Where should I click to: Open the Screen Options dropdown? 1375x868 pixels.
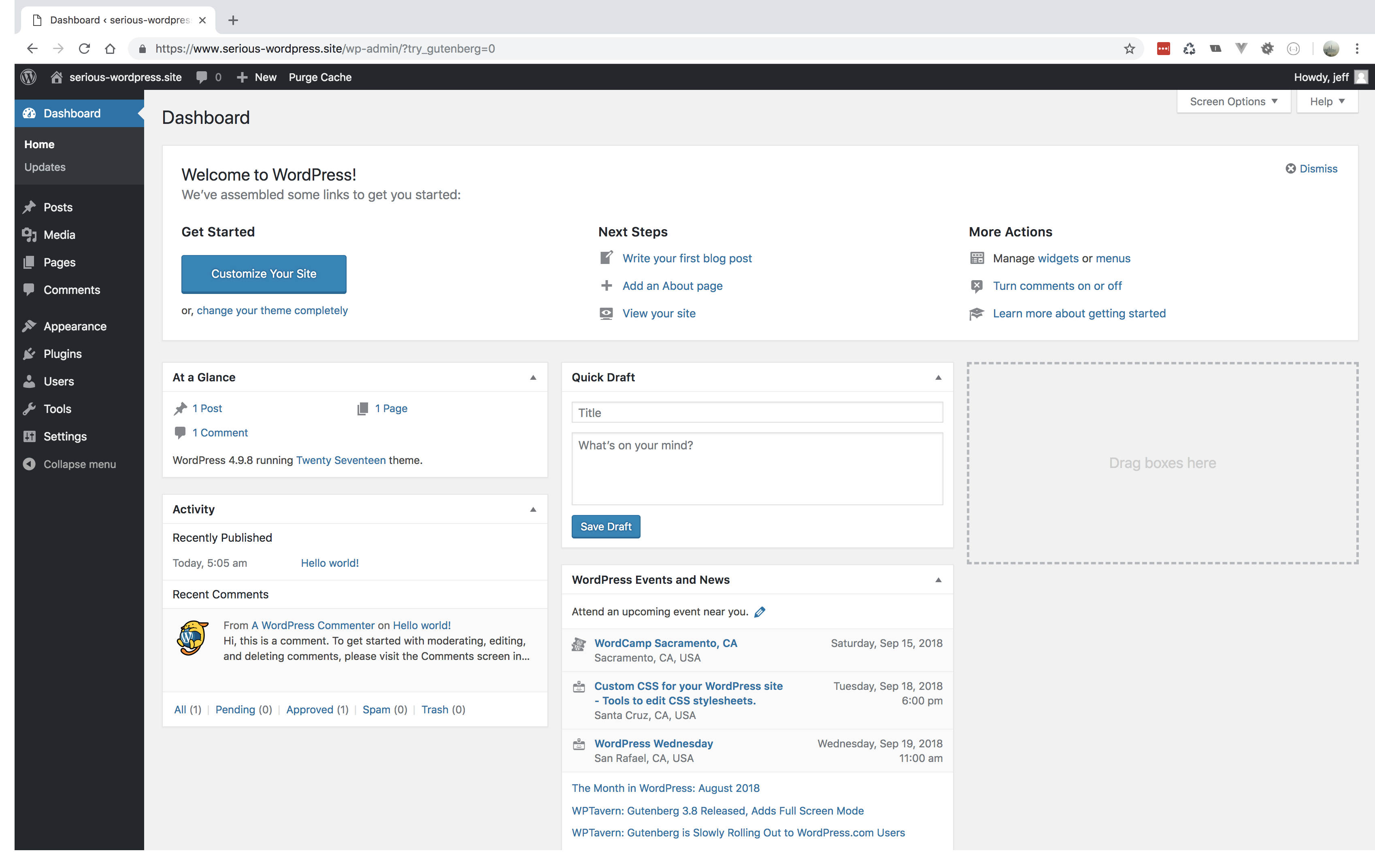[1233, 101]
